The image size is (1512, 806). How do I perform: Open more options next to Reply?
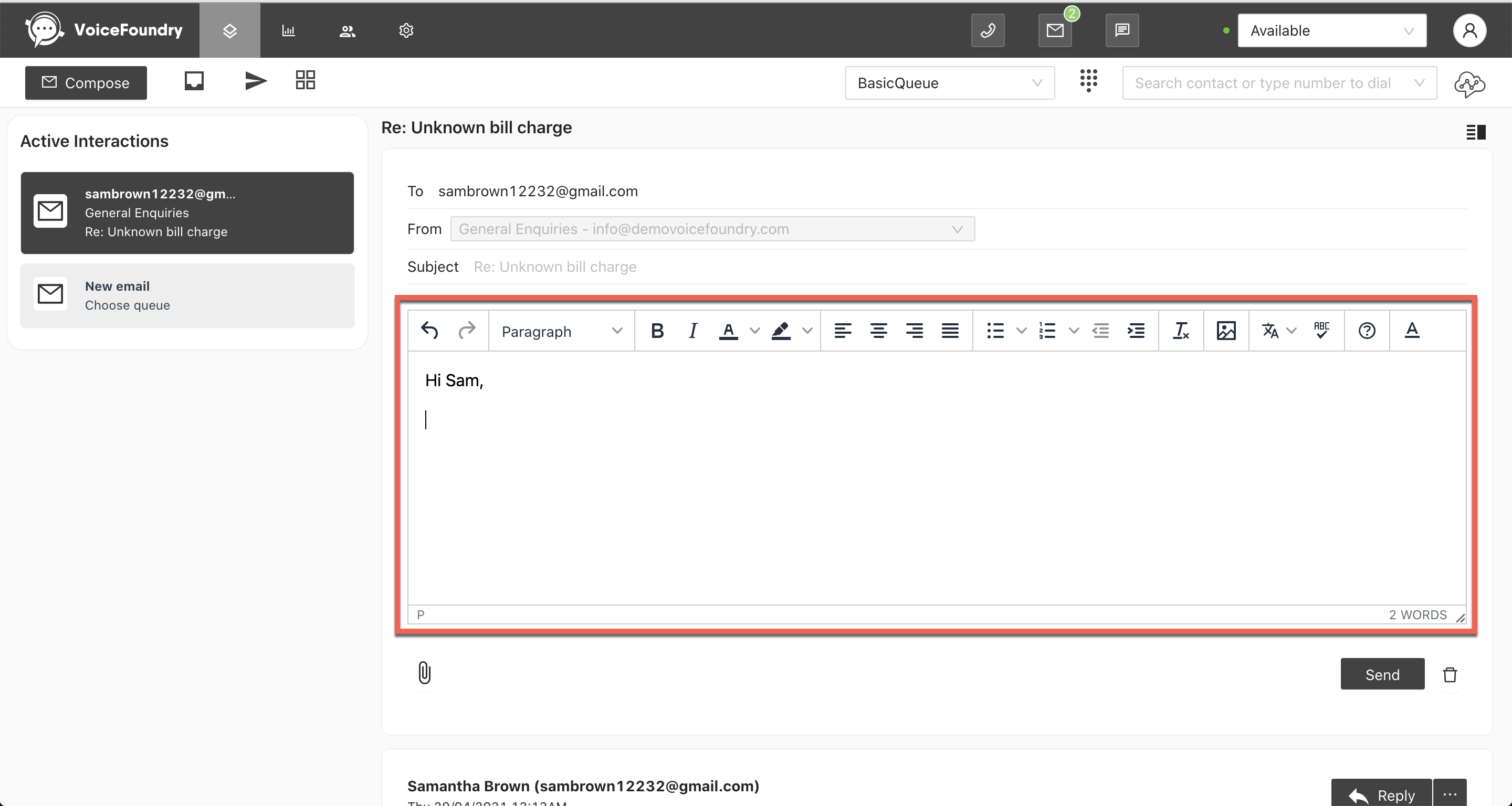(x=1450, y=793)
